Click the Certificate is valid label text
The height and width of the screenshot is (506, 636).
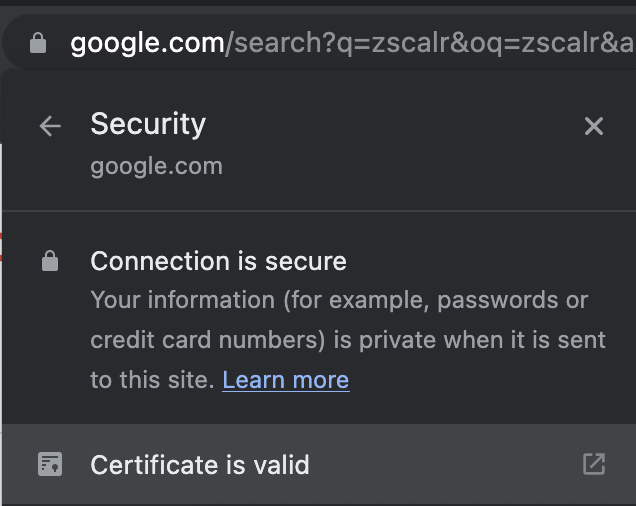(200, 465)
